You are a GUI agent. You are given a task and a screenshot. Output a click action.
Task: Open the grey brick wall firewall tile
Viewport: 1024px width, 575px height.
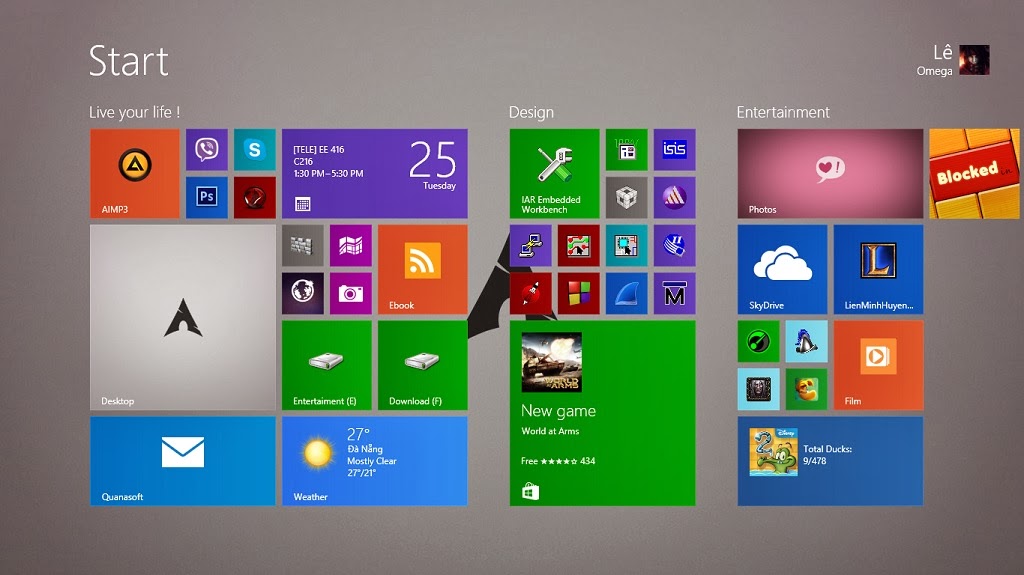tap(302, 246)
